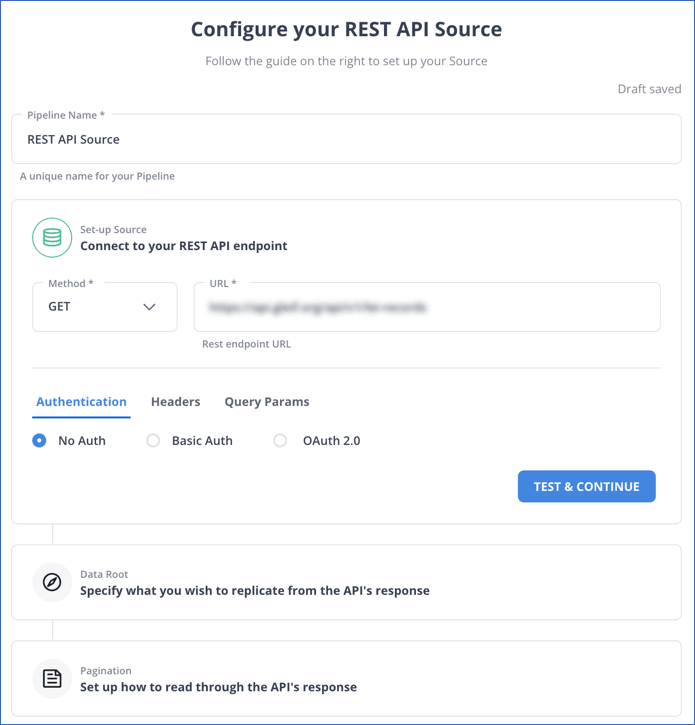695x725 pixels.
Task: Click the Draft saved status text
Action: [x=649, y=89]
